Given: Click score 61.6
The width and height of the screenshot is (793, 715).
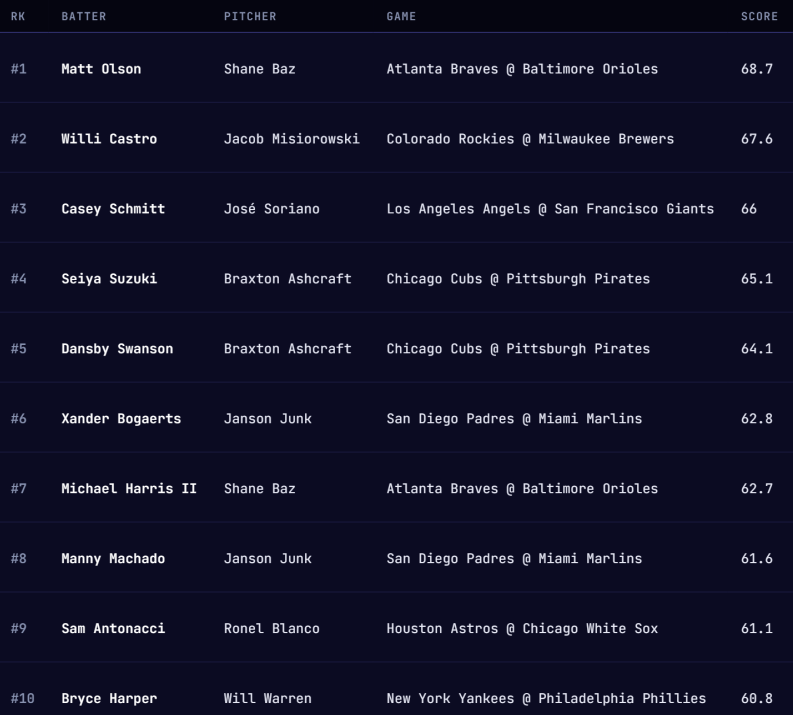Looking at the screenshot, I should click(757, 558).
